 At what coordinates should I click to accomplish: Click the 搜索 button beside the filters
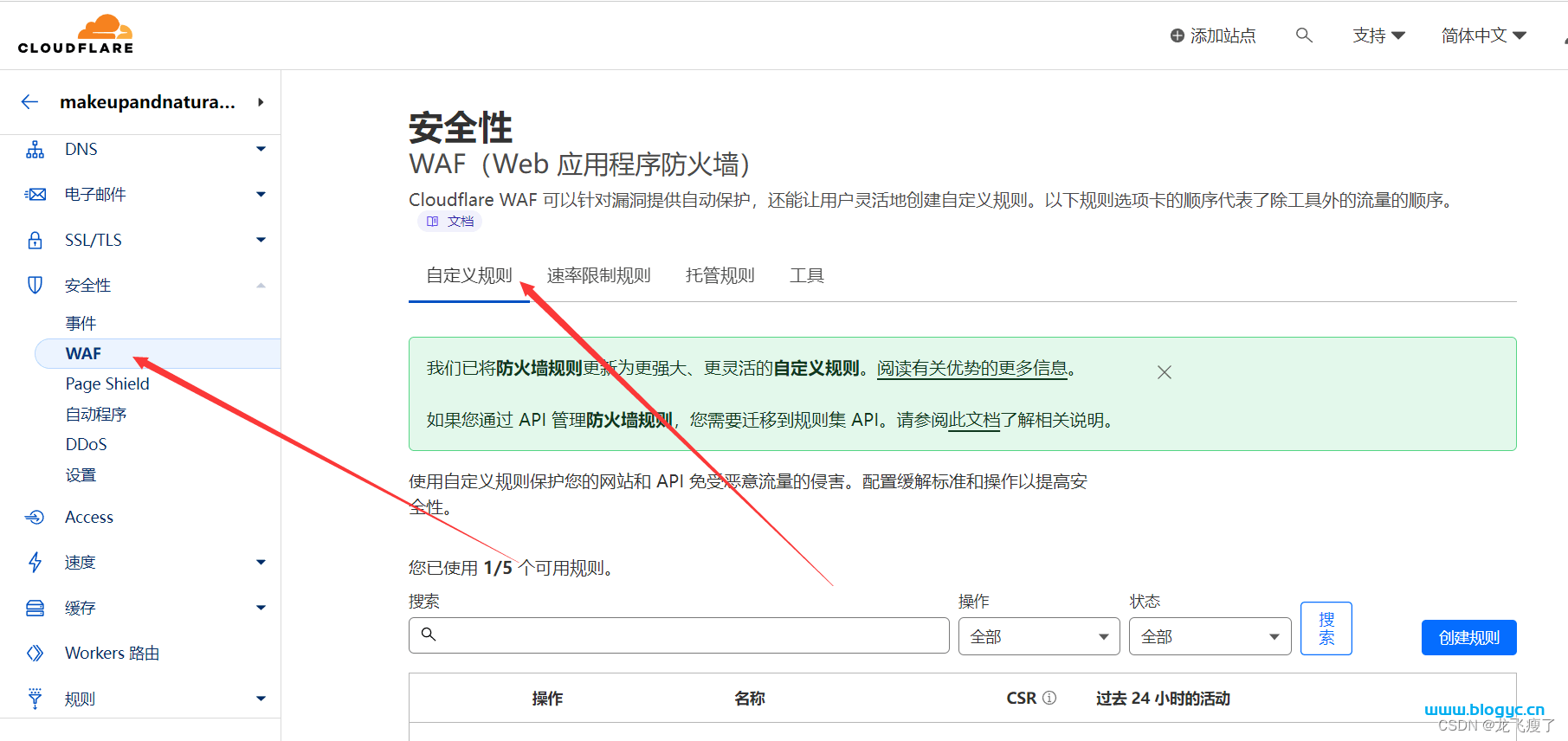(1326, 628)
